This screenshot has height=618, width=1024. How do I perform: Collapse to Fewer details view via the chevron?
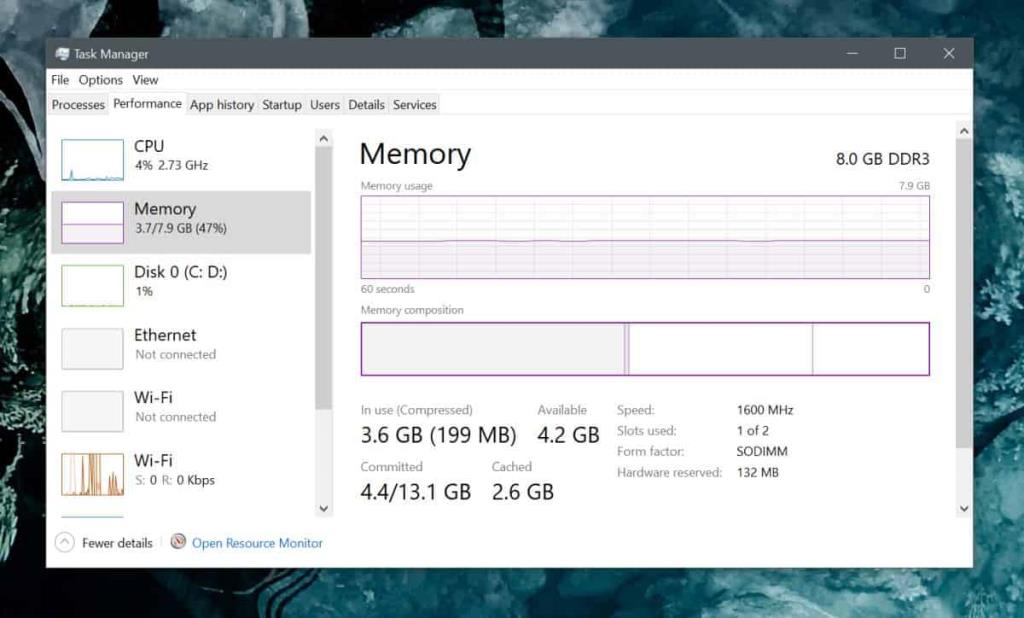point(65,542)
